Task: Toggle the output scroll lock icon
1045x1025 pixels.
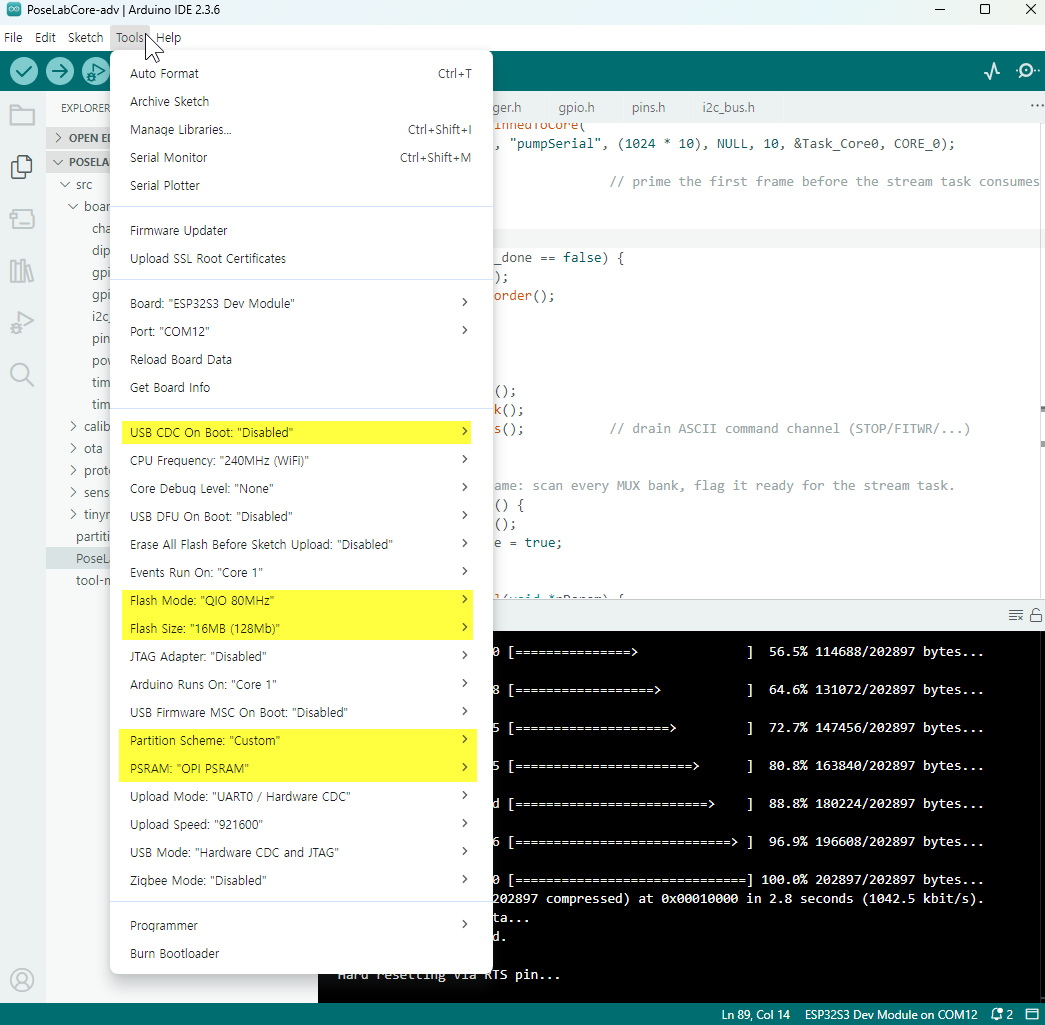Action: [1036, 615]
